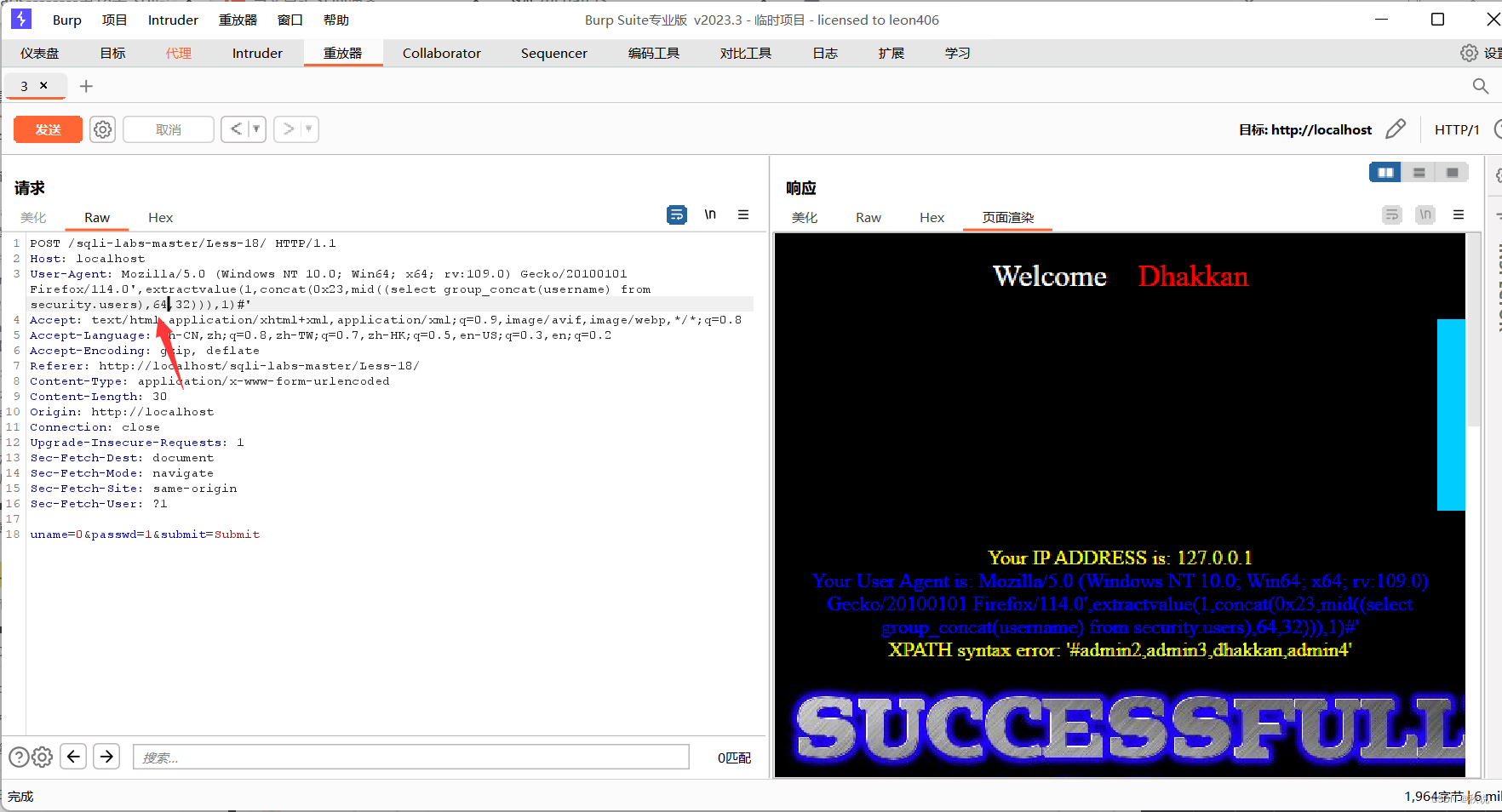Screen dimensions: 1502x812
Task: Select top-bottom layout view
Action: [x=1419, y=173]
